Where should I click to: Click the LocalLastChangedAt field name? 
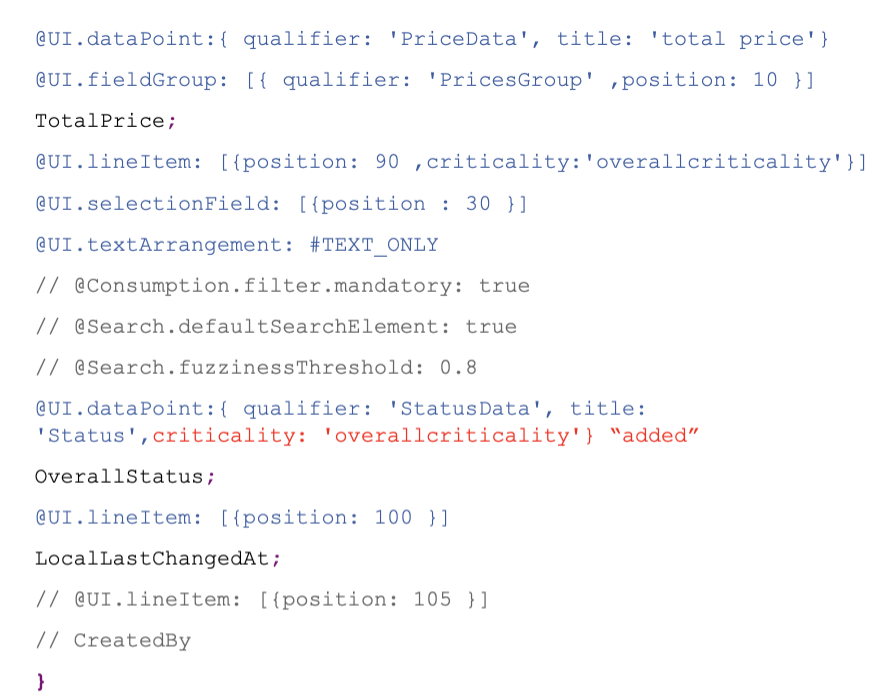pos(152,559)
